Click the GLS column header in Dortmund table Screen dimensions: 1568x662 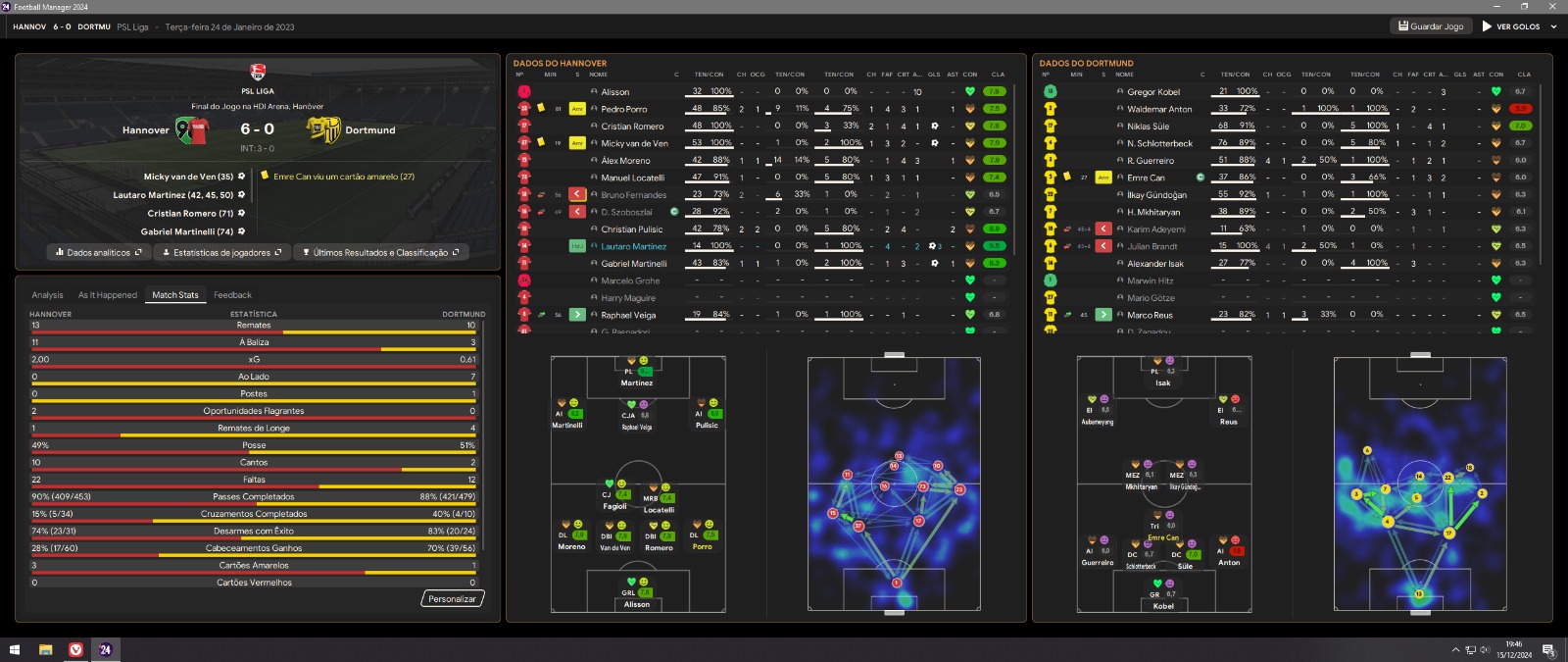click(1460, 74)
